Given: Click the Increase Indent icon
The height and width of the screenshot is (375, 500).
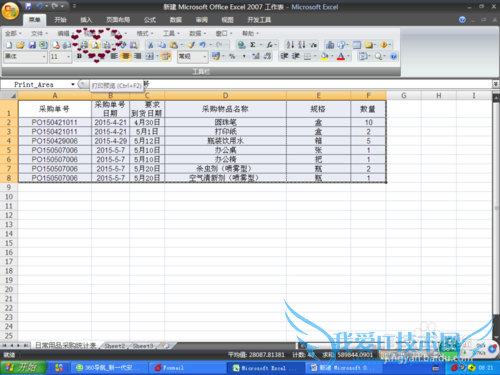Looking at the screenshot, I should (x=296, y=56).
